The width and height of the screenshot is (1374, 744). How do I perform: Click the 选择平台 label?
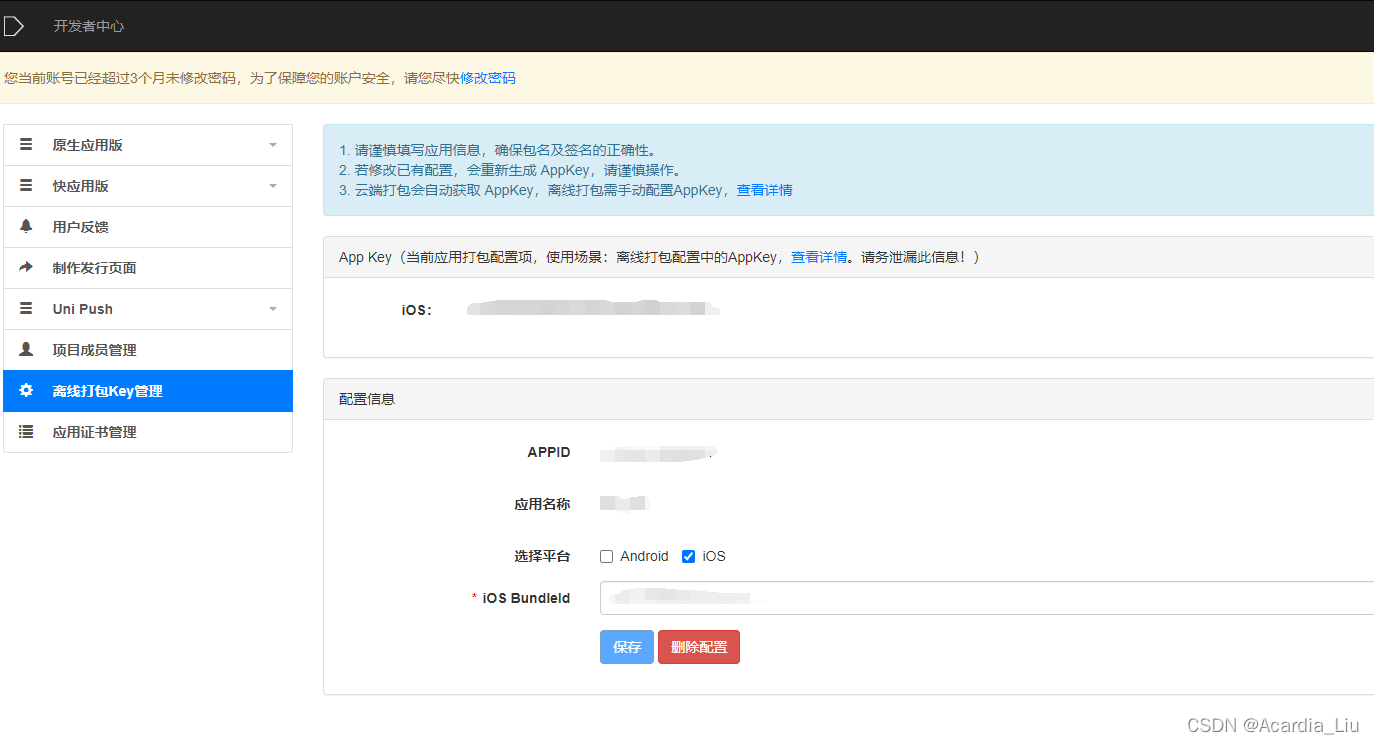[542, 556]
